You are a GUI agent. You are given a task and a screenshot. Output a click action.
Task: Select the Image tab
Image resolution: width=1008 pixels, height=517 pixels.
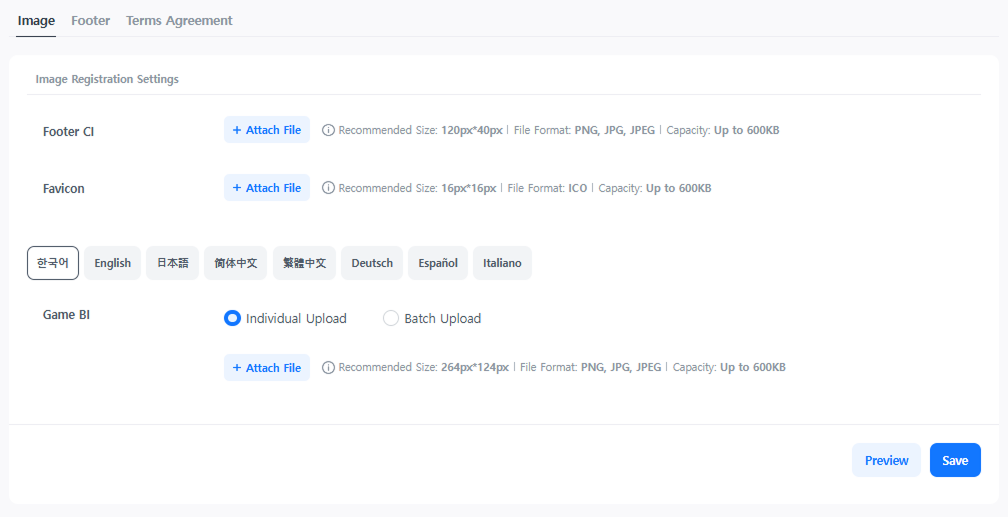click(x=36, y=21)
